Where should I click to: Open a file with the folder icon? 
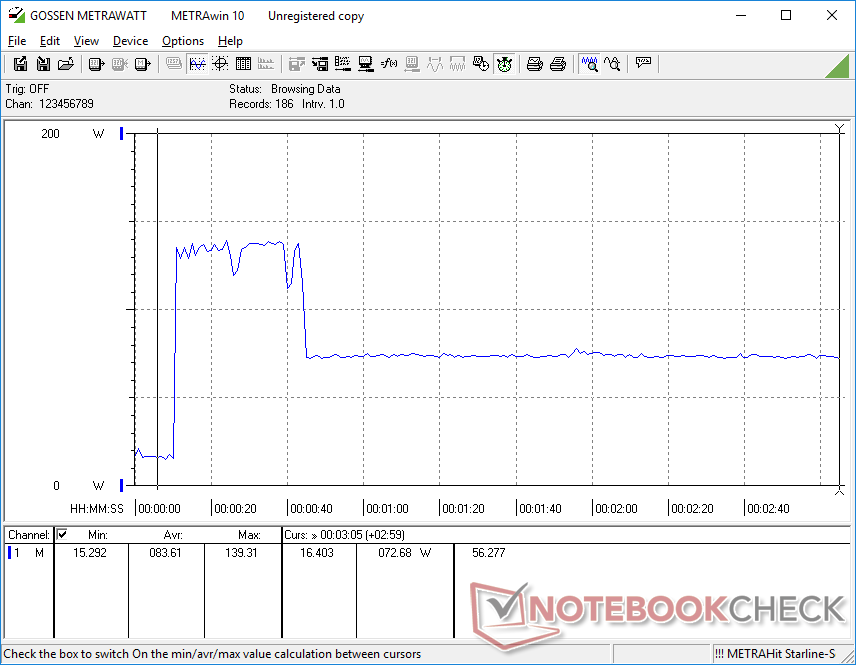point(66,64)
